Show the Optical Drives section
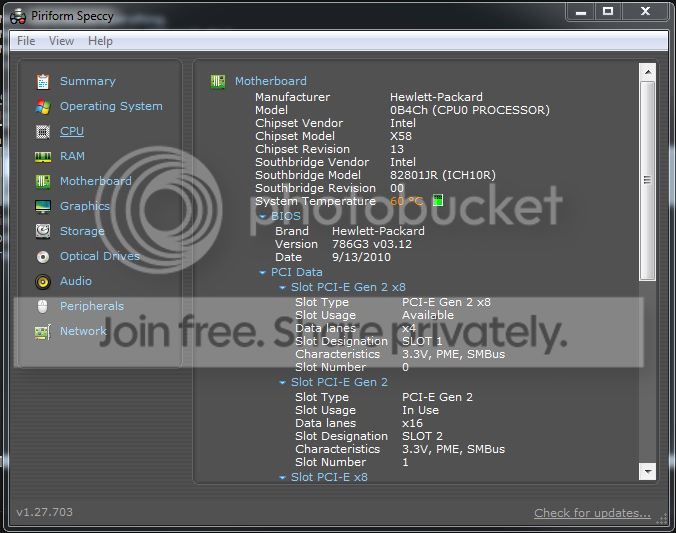This screenshot has width=676, height=533. (x=100, y=256)
